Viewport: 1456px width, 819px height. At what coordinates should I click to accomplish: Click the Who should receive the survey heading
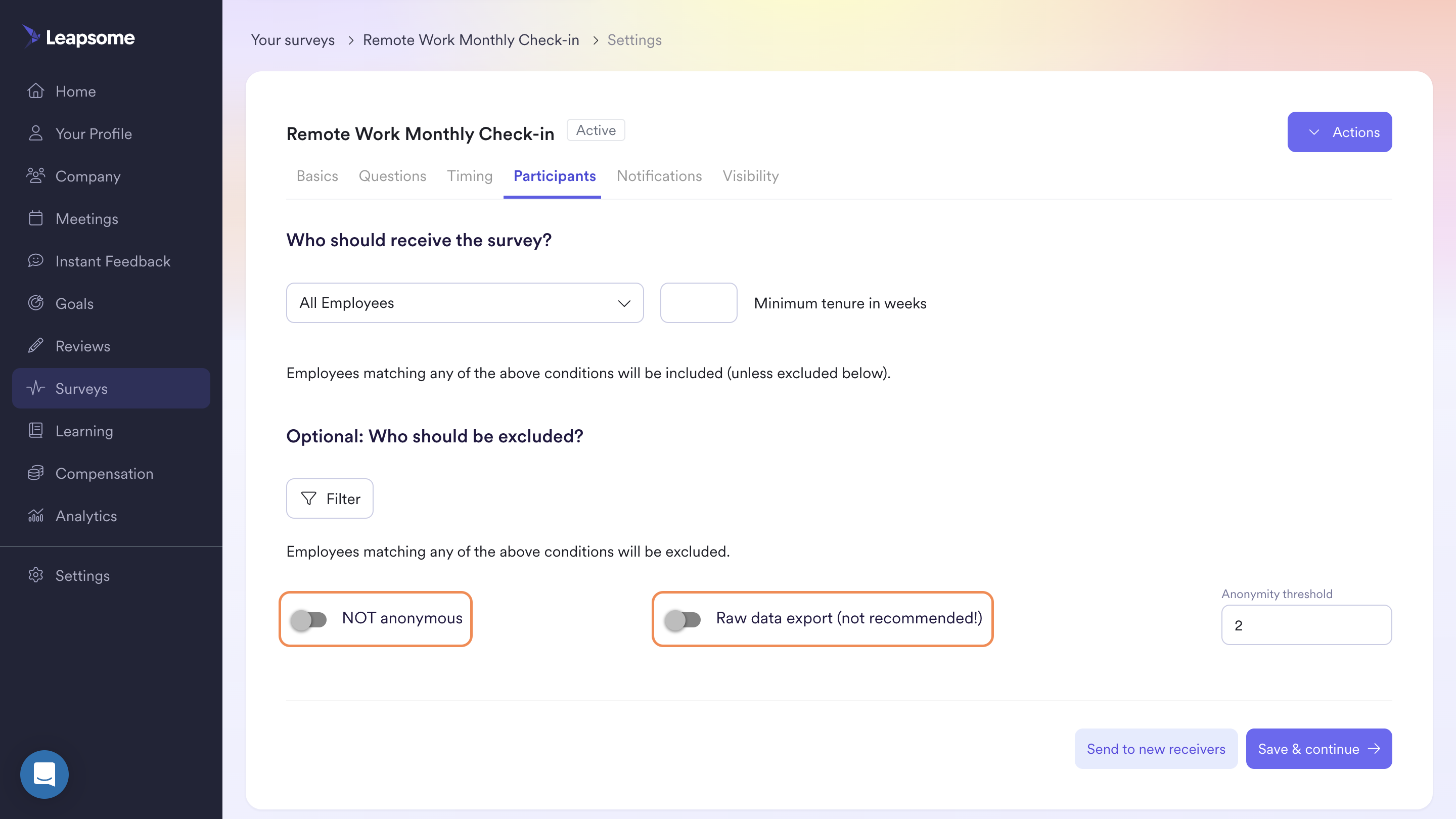click(x=419, y=240)
